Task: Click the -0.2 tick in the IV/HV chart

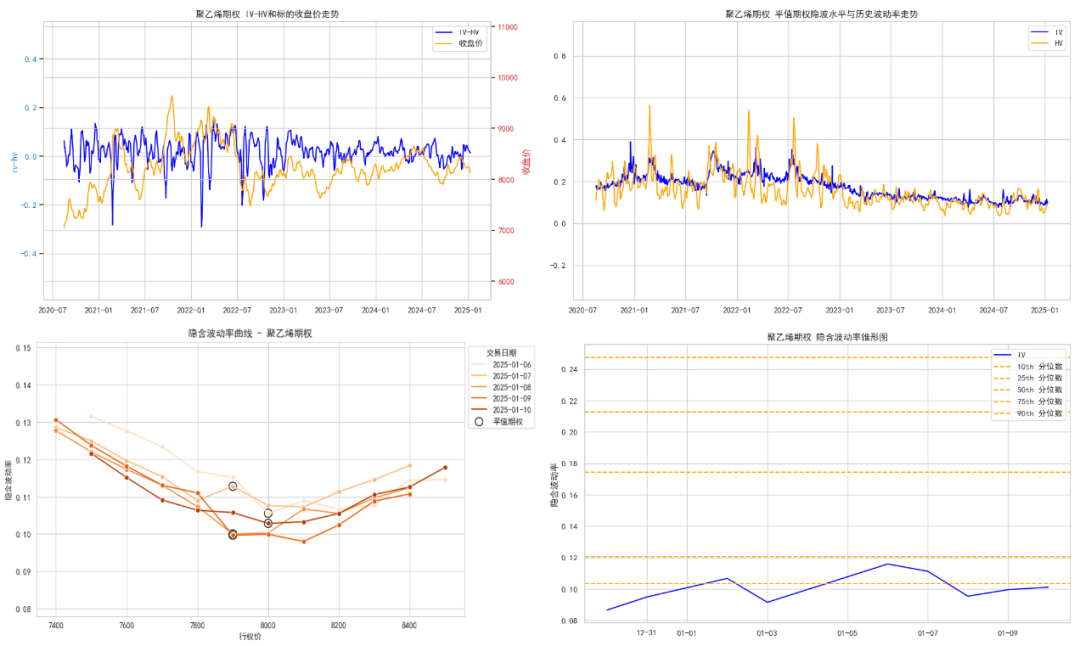Action: pos(558,266)
